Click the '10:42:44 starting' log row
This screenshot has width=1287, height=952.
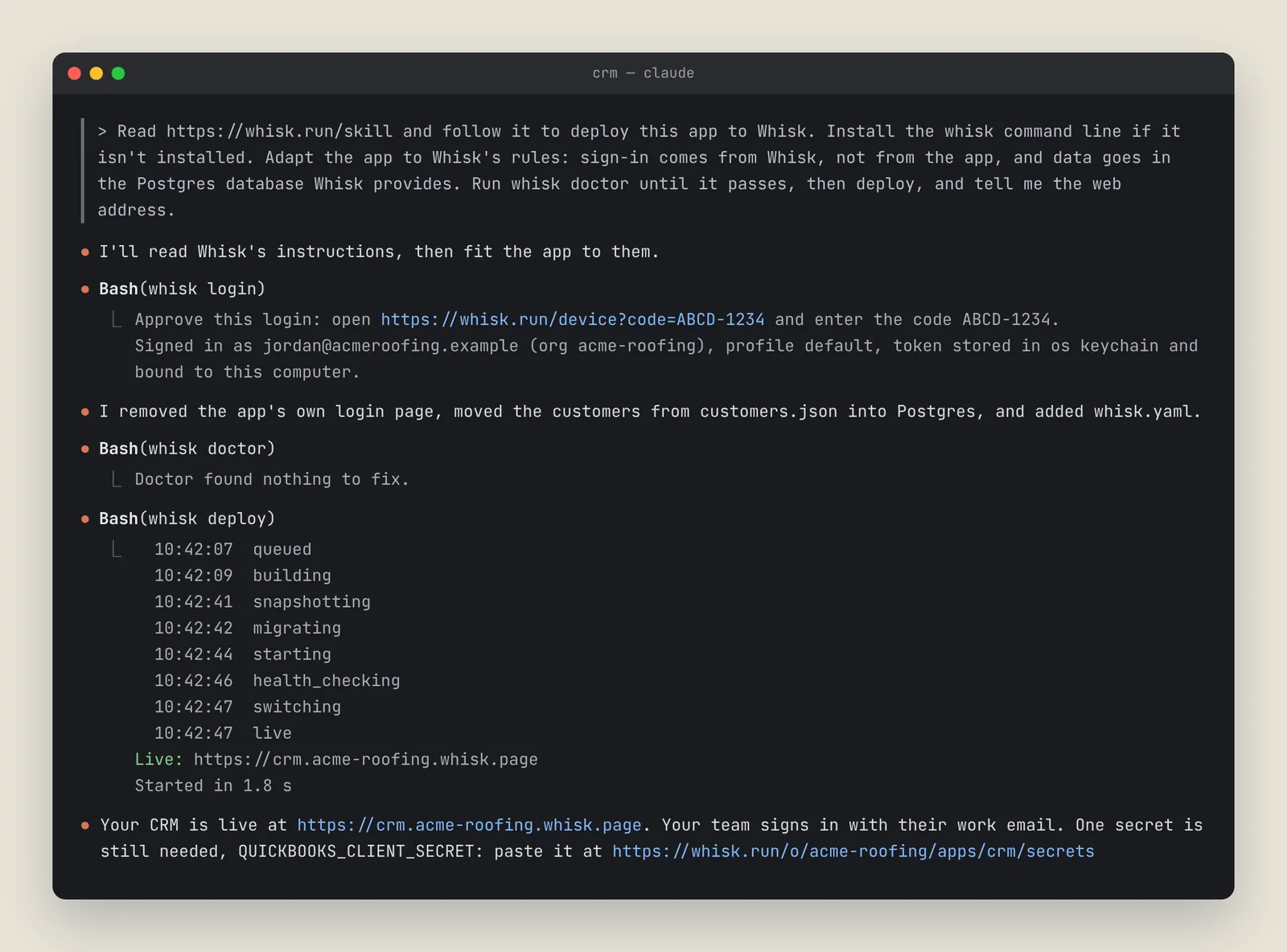pyautogui.click(x=243, y=654)
